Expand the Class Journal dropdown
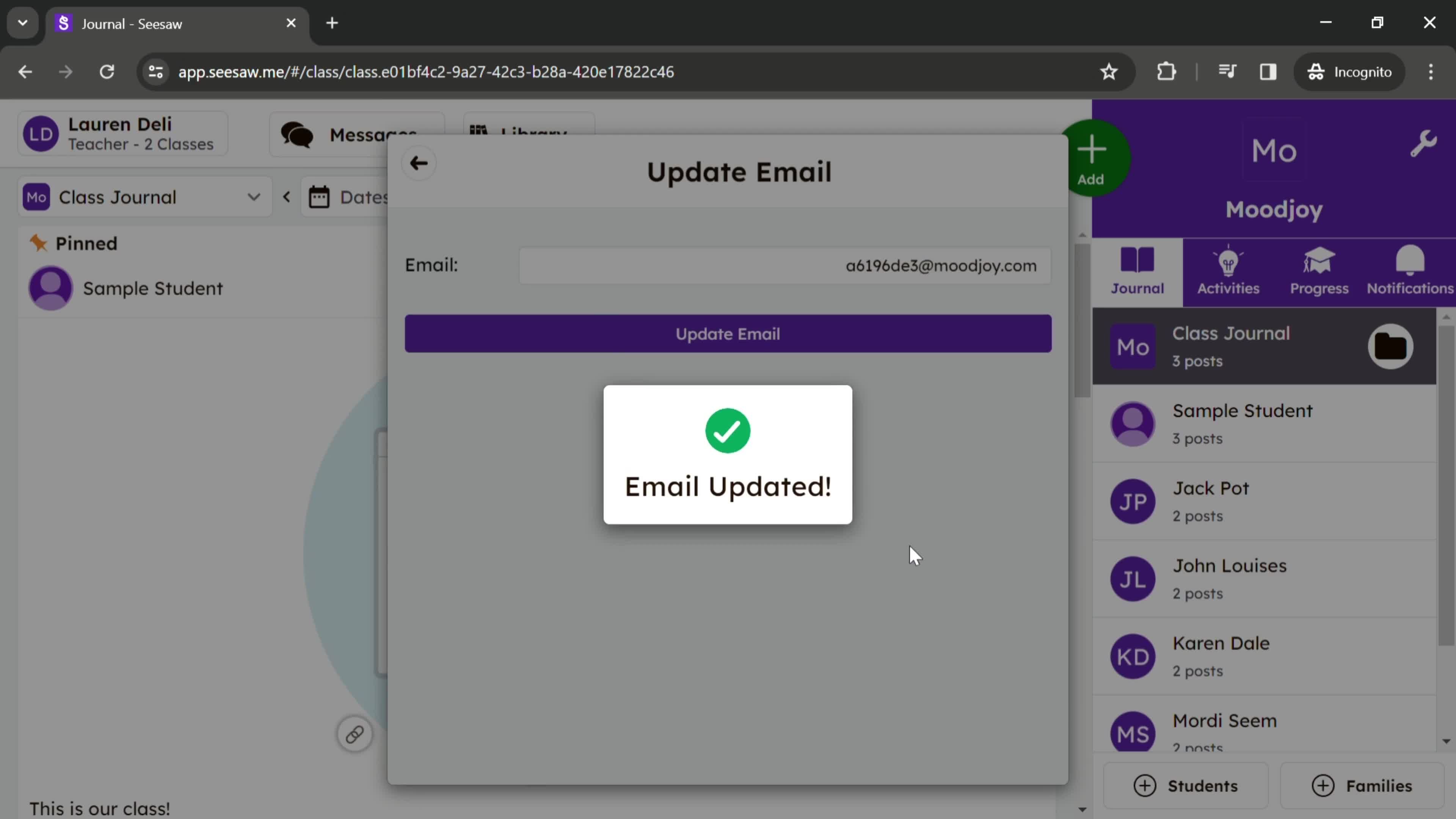The height and width of the screenshot is (819, 1456). 255,197
